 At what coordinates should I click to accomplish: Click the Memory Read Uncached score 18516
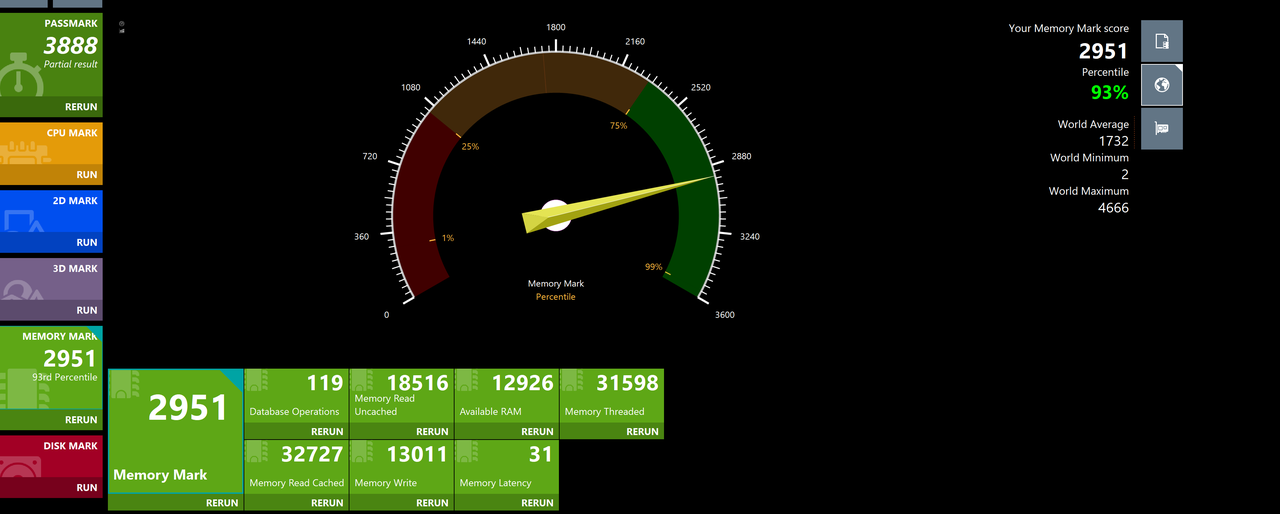pos(418,383)
